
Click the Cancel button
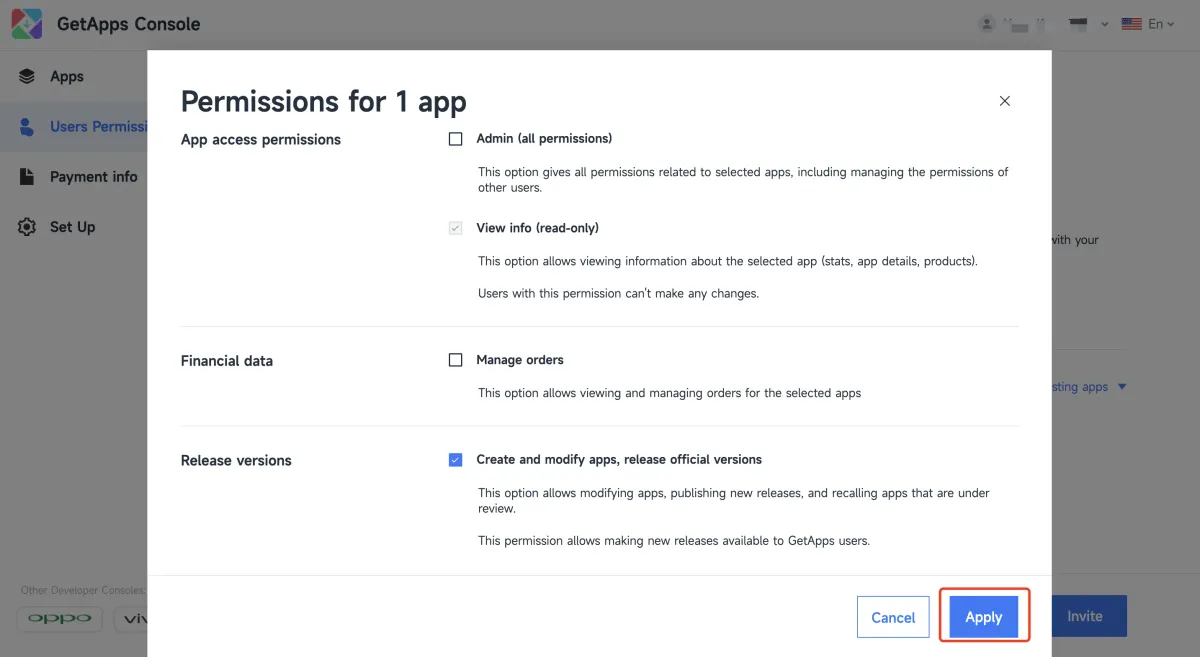(x=893, y=617)
